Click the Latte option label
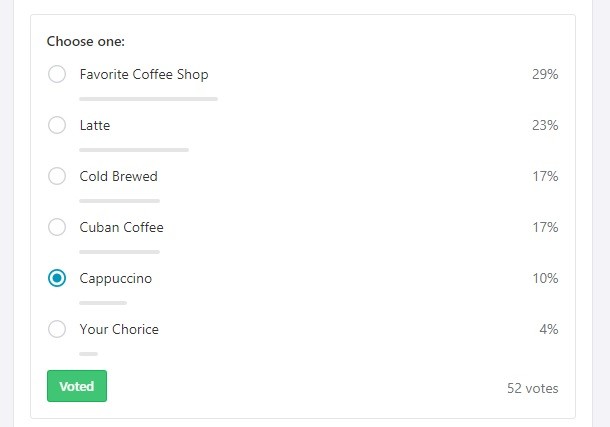The image size is (610, 427). 95,125
